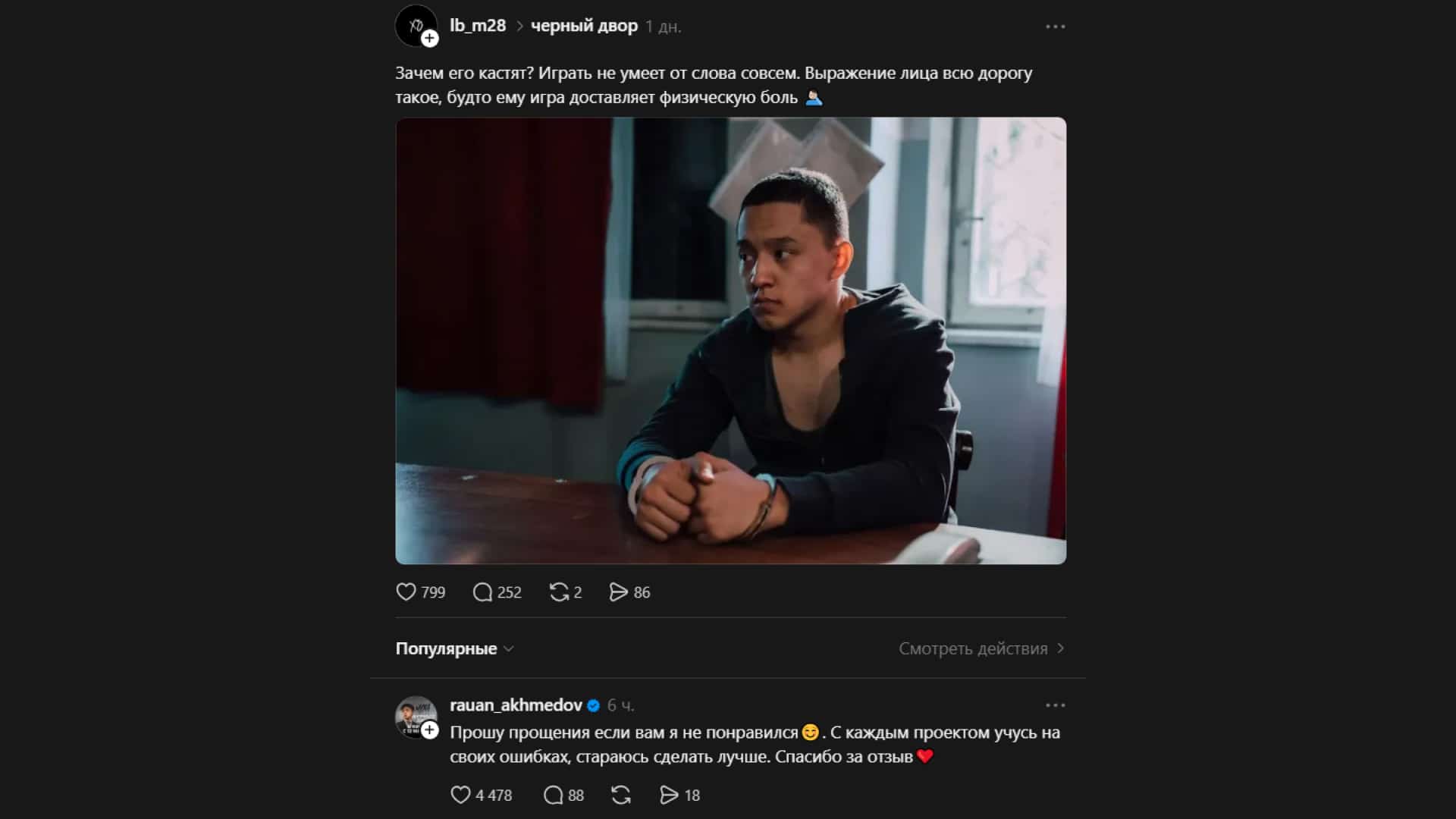Expand the Популярные sort dropdown
The width and height of the screenshot is (1456, 819).
[454, 649]
